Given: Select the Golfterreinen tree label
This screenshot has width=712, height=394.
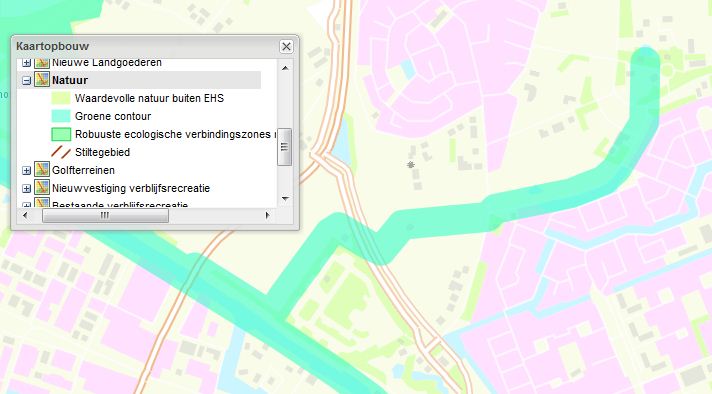Looking at the screenshot, I should click(83, 170).
